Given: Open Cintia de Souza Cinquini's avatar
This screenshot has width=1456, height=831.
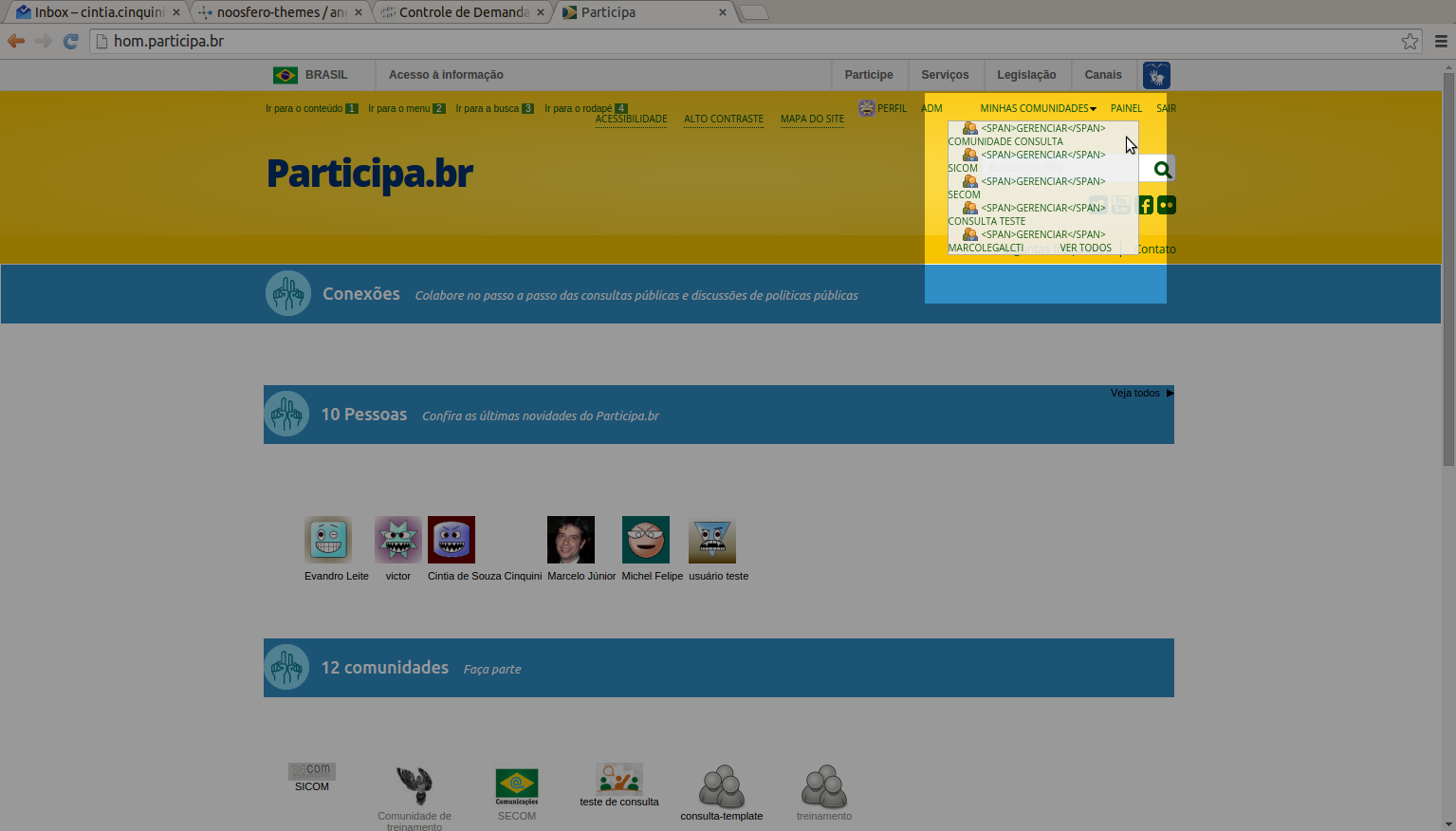Looking at the screenshot, I should (x=452, y=540).
